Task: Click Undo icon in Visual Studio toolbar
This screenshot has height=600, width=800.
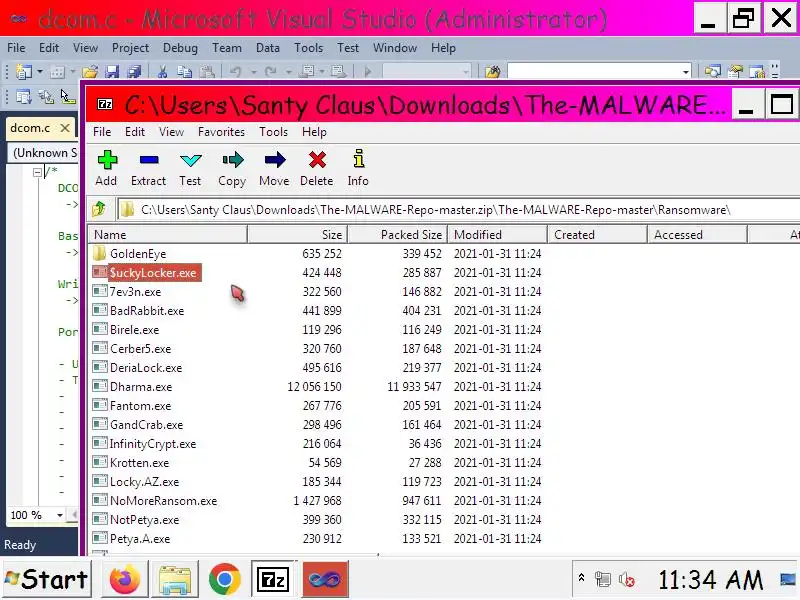Action: point(236,71)
